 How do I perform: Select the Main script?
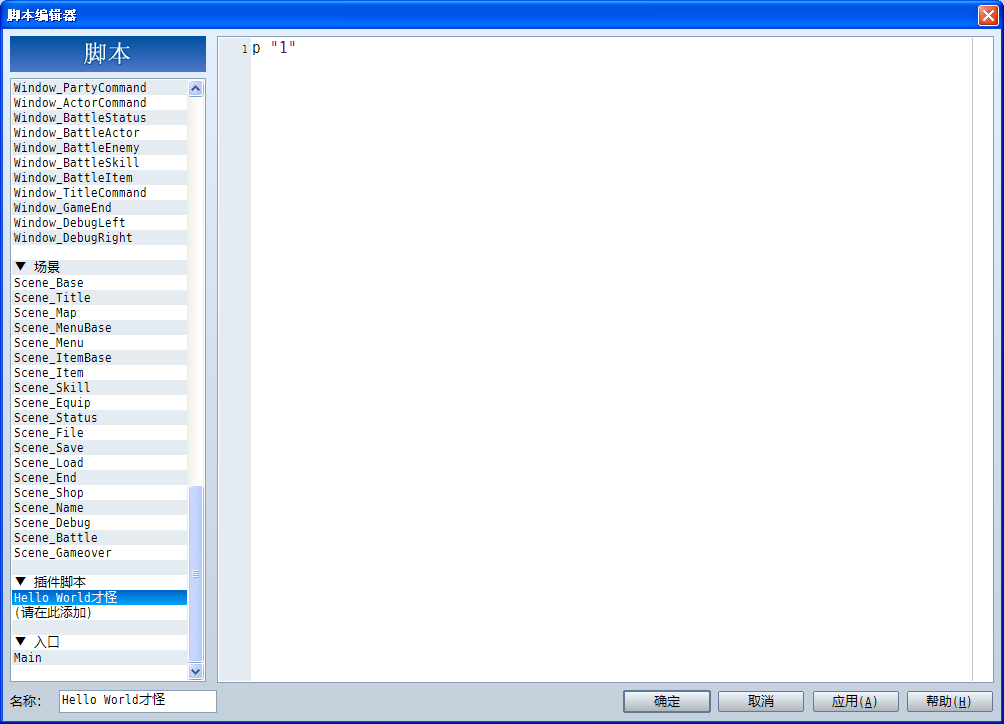99,657
